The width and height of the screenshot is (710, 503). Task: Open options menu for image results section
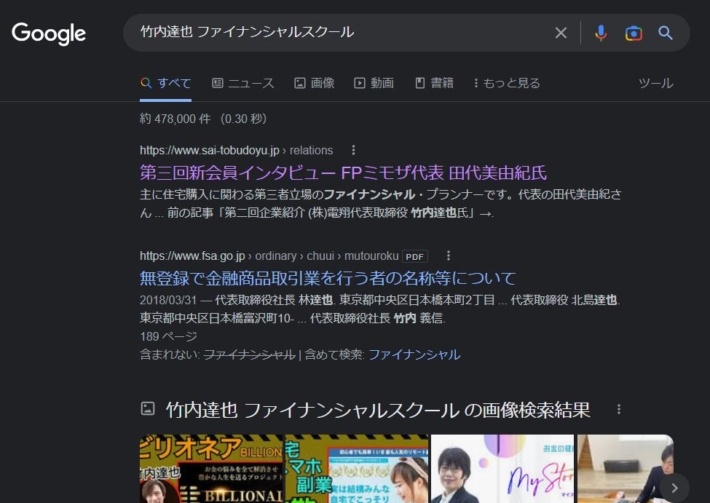click(619, 409)
